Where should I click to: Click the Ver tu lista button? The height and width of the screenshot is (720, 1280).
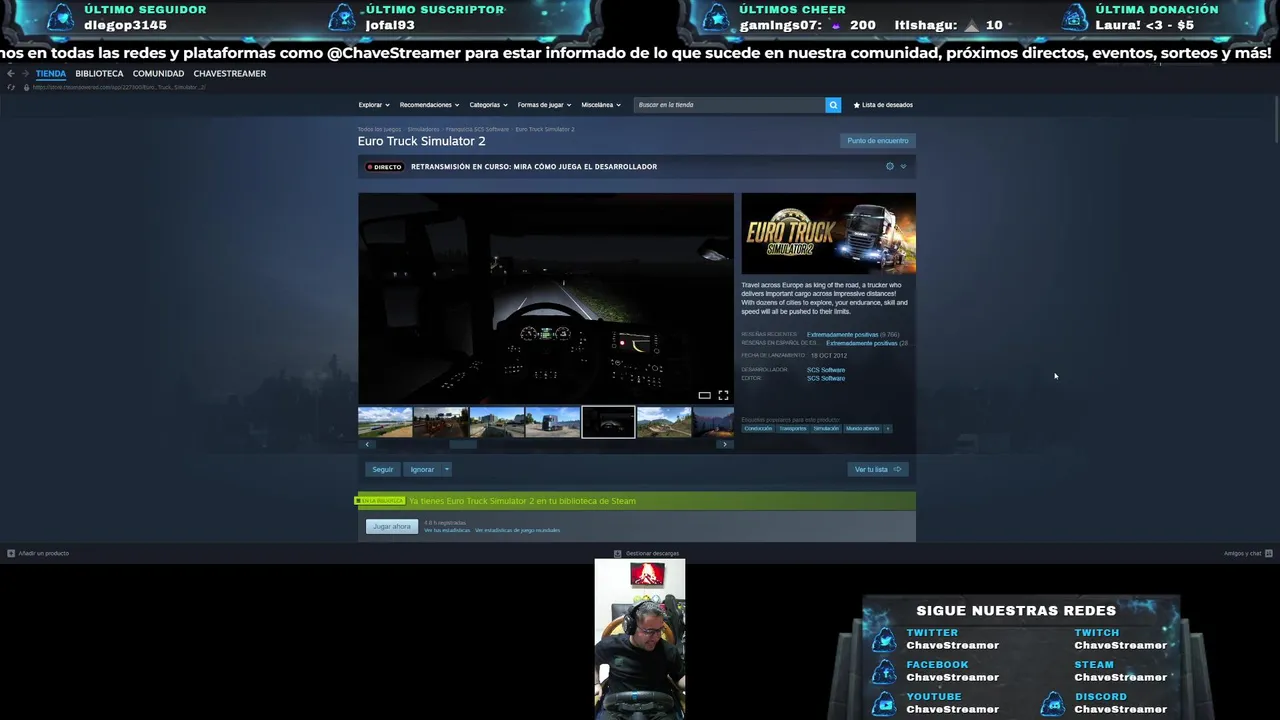878,469
